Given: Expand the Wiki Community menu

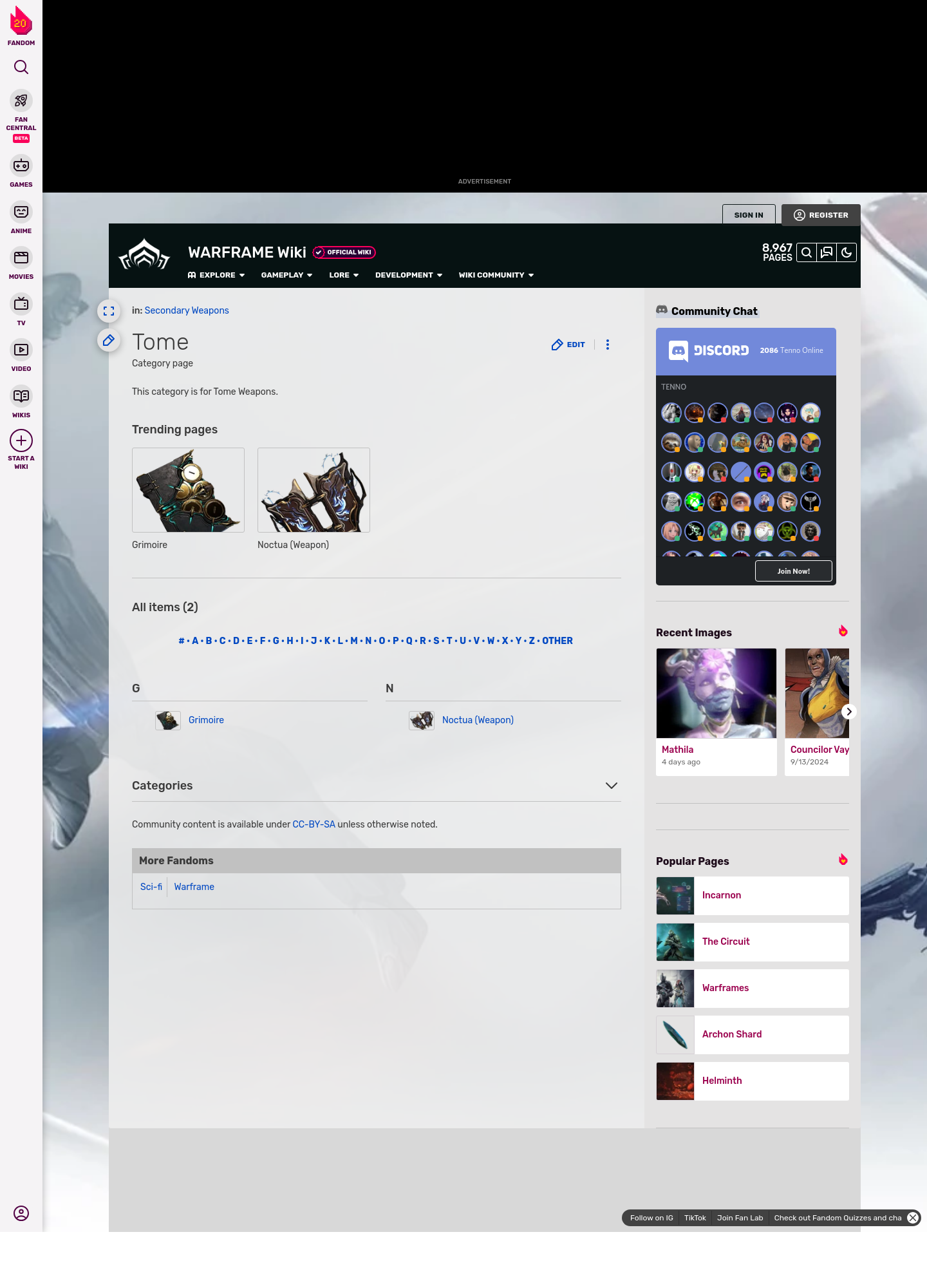Looking at the screenshot, I should click(x=496, y=275).
